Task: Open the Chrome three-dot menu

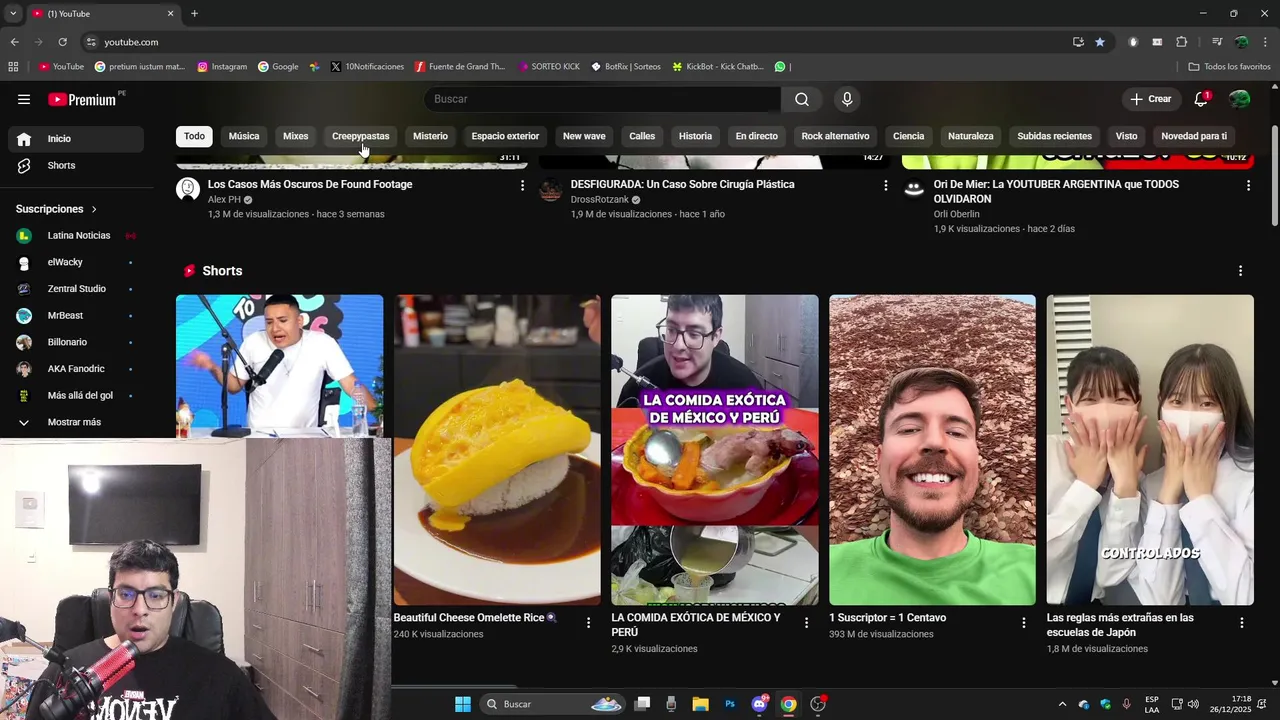Action: [x=1266, y=42]
